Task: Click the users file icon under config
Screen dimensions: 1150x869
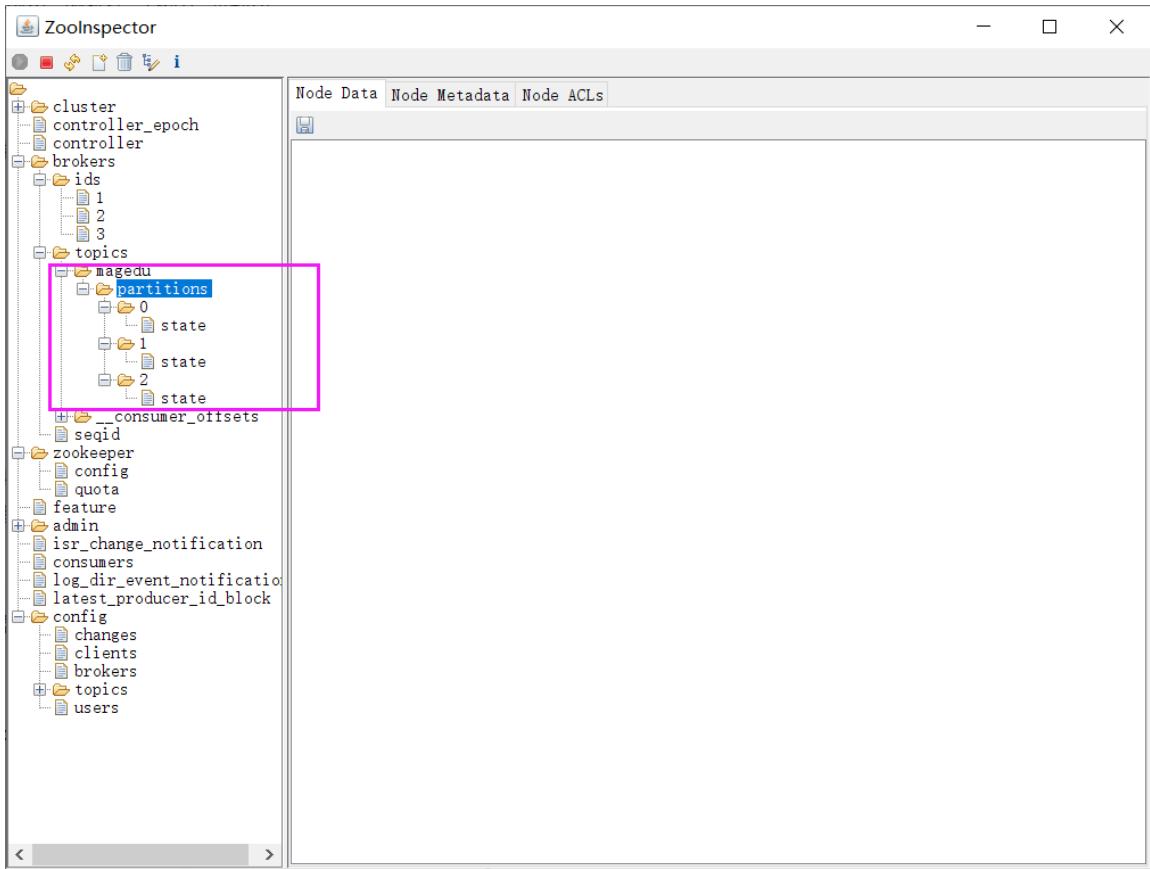Action: (62, 708)
